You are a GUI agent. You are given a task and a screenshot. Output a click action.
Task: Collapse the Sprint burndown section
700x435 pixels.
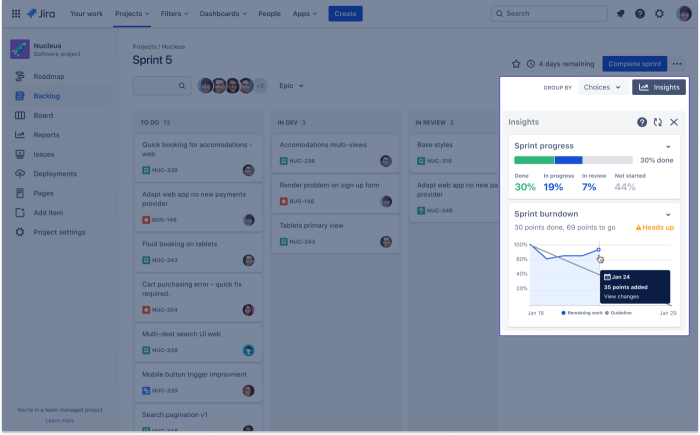tap(668, 214)
